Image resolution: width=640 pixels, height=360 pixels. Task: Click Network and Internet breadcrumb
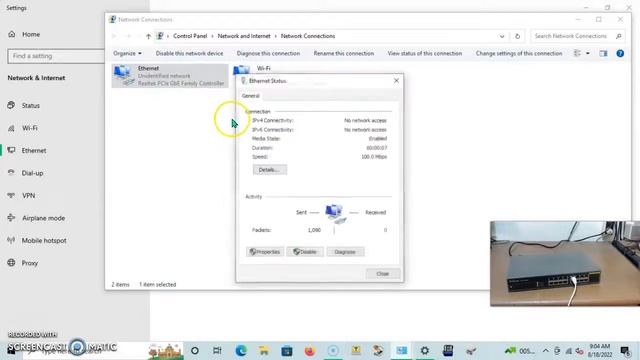244,36
